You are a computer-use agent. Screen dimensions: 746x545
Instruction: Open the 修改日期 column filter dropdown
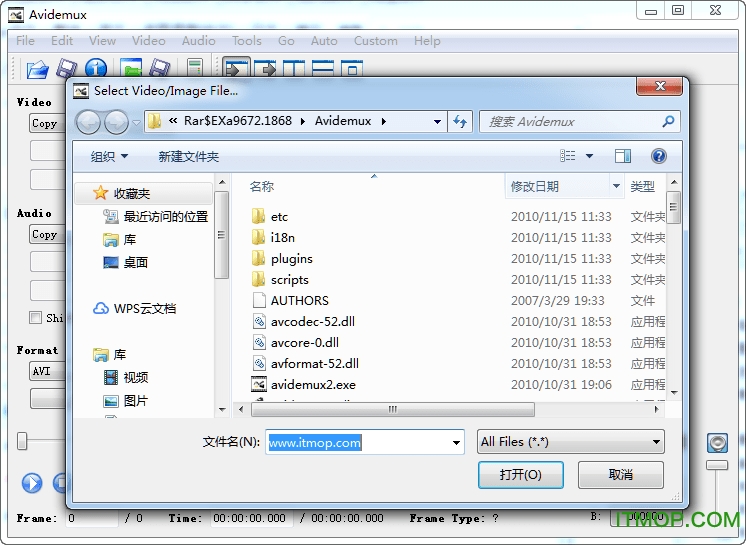point(616,186)
